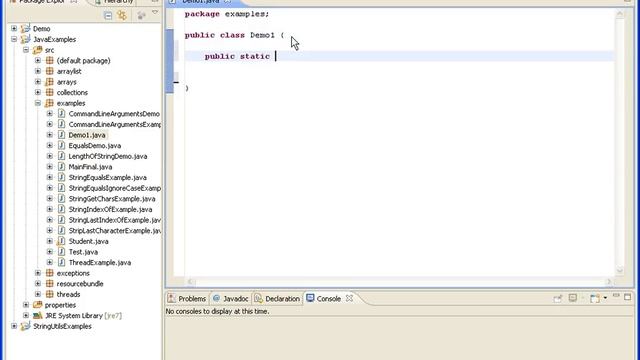
Task: Click the editor vertical scrollbar down arrow
Action: click(620, 270)
